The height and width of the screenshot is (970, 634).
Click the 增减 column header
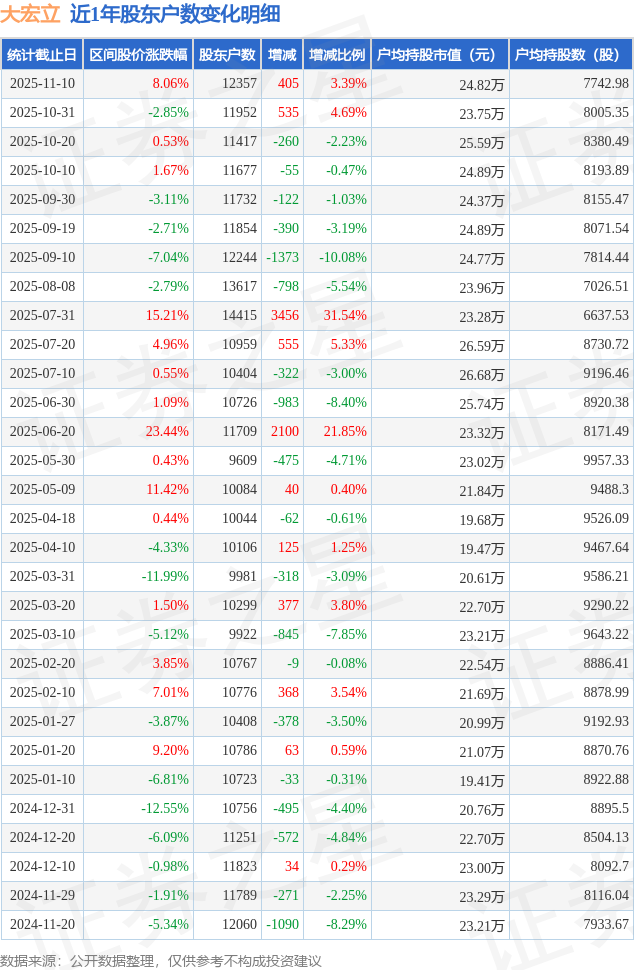283,55
